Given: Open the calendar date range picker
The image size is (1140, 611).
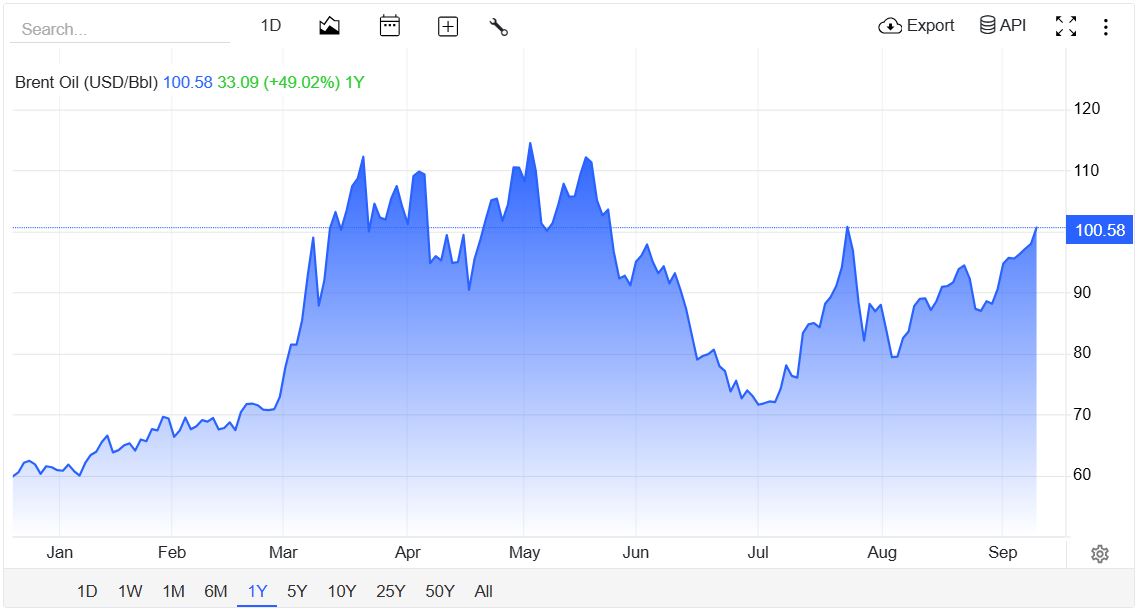Looking at the screenshot, I should pyautogui.click(x=390, y=26).
